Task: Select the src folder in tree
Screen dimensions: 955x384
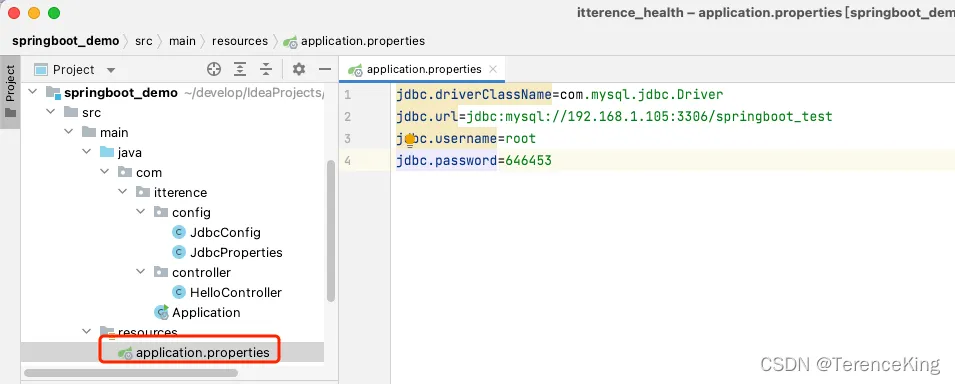Action: coord(91,113)
